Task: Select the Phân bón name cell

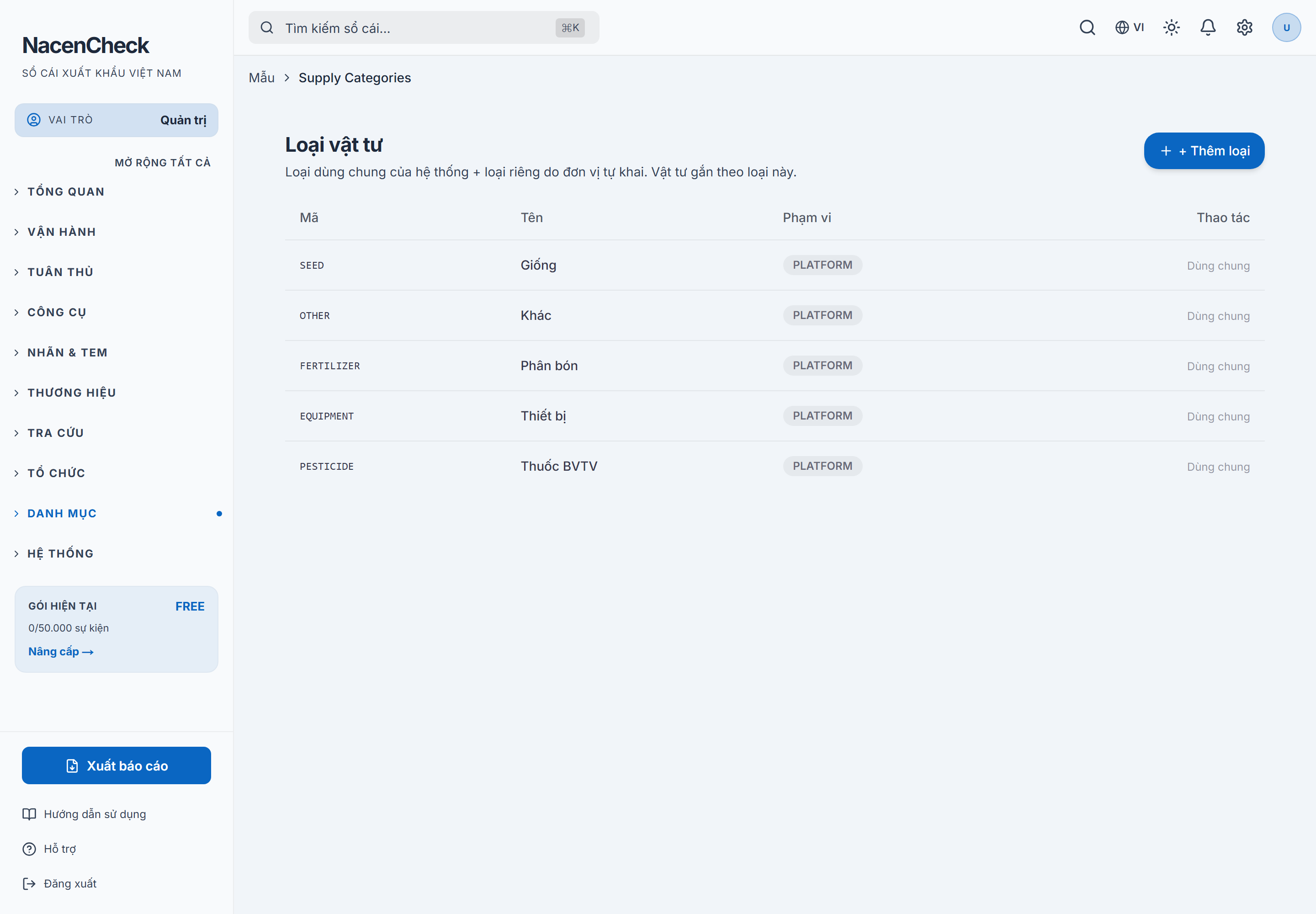Action: point(549,365)
